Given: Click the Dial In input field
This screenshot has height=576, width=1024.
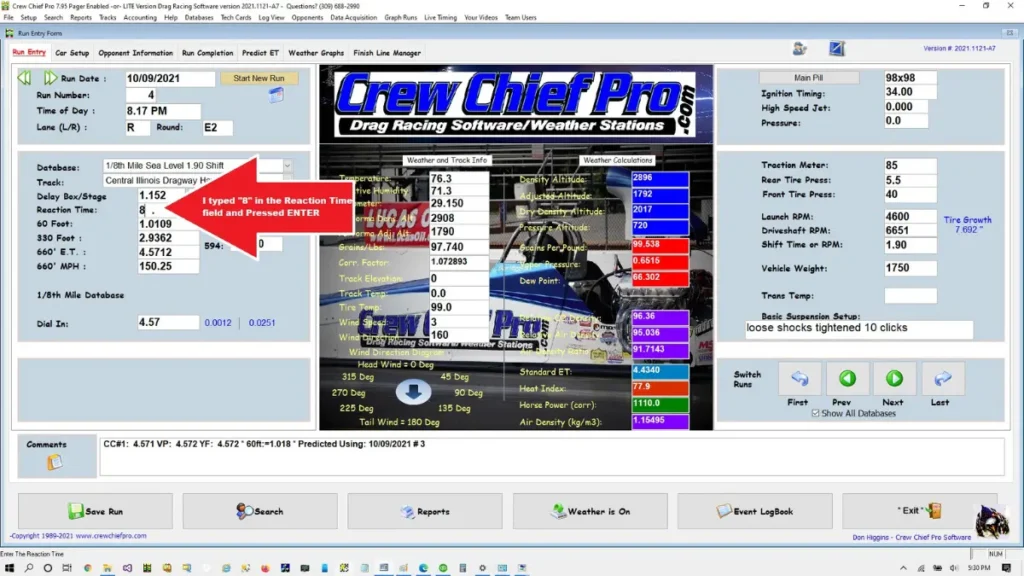Looking at the screenshot, I should coord(168,323).
